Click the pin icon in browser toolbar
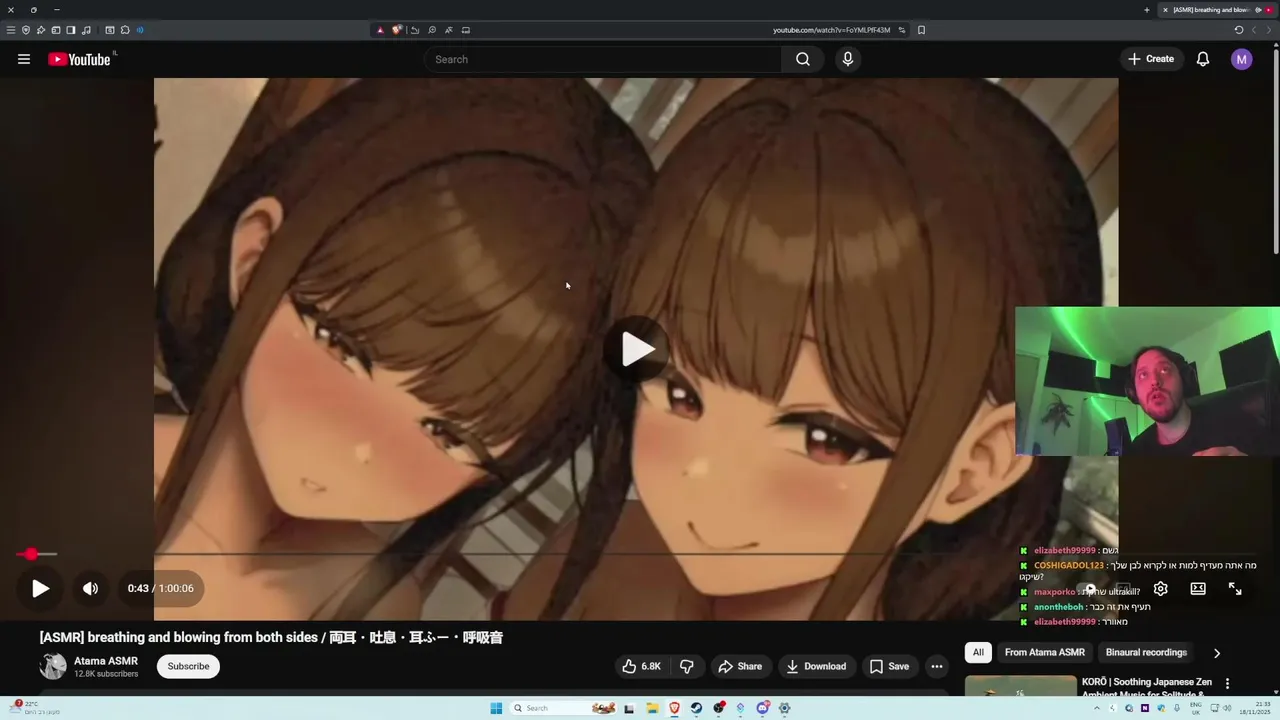Image resolution: width=1280 pixels, height=720 pixels. [41, 30]
